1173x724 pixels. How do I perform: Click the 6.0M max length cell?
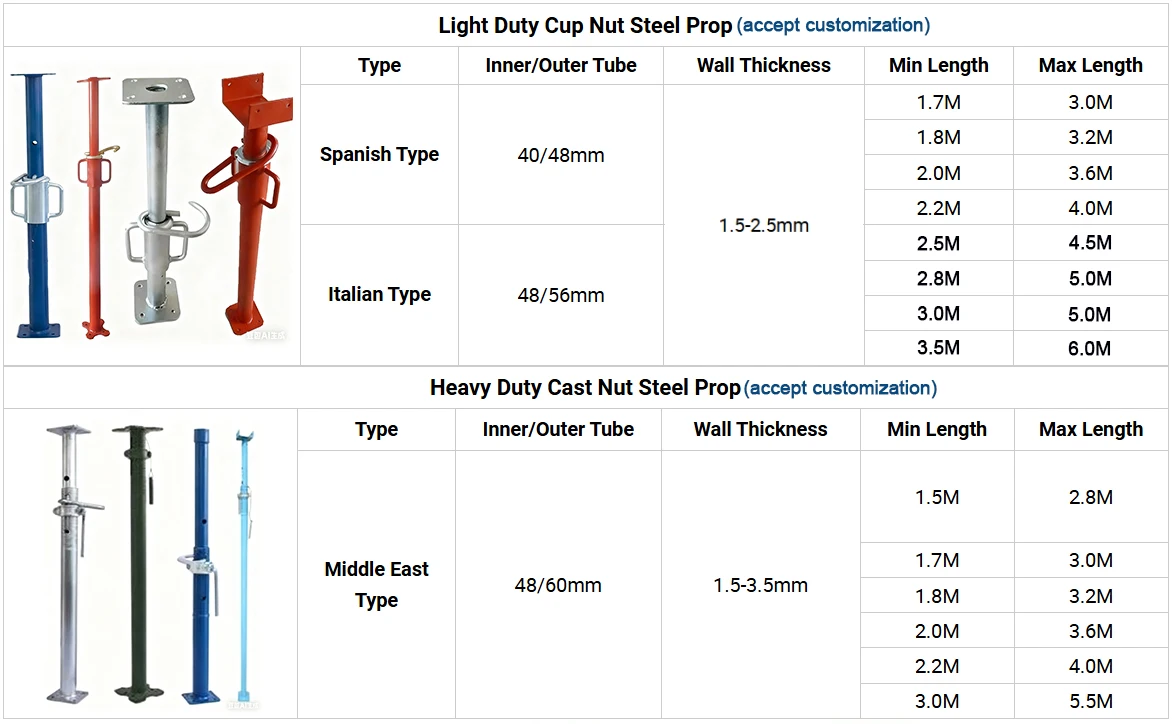[1090, 349]
